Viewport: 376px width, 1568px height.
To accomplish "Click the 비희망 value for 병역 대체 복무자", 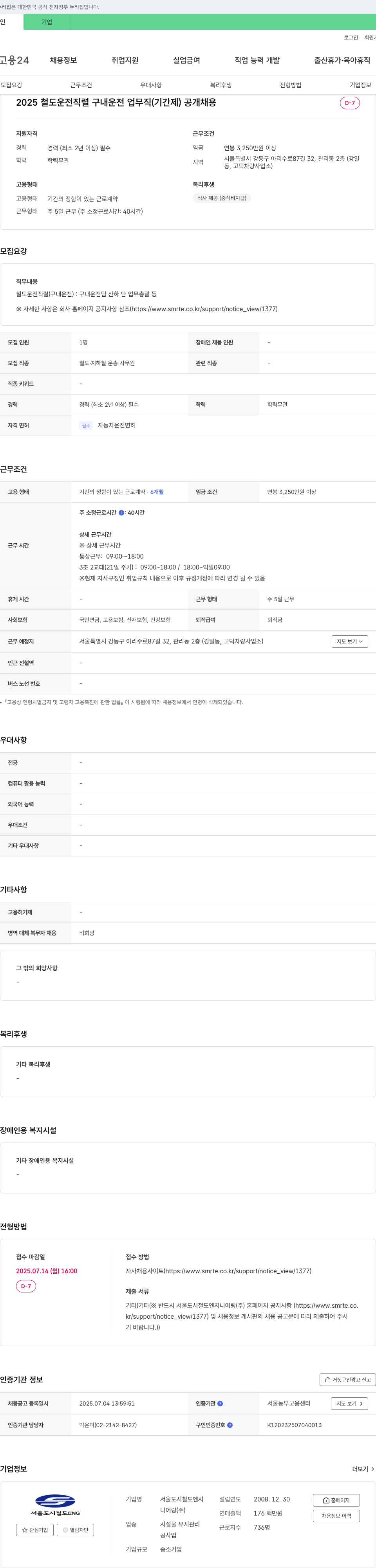I will click(x=87, y=933).
